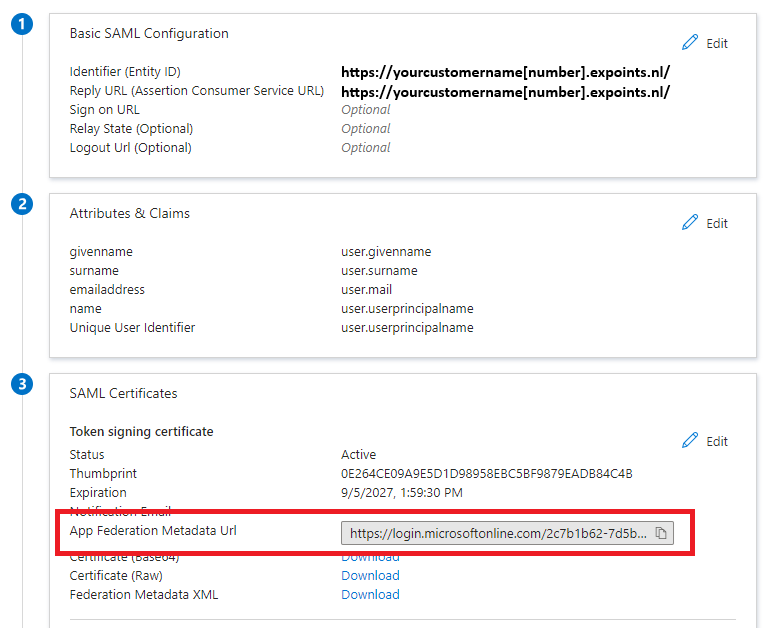Click the Status label

click(87, 454)
